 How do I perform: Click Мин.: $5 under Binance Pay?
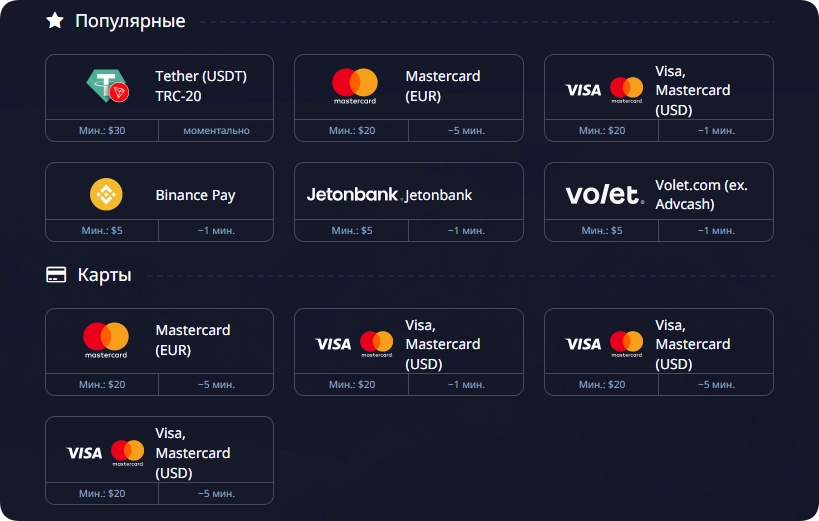pyautogui.click(x=102, y=230)
